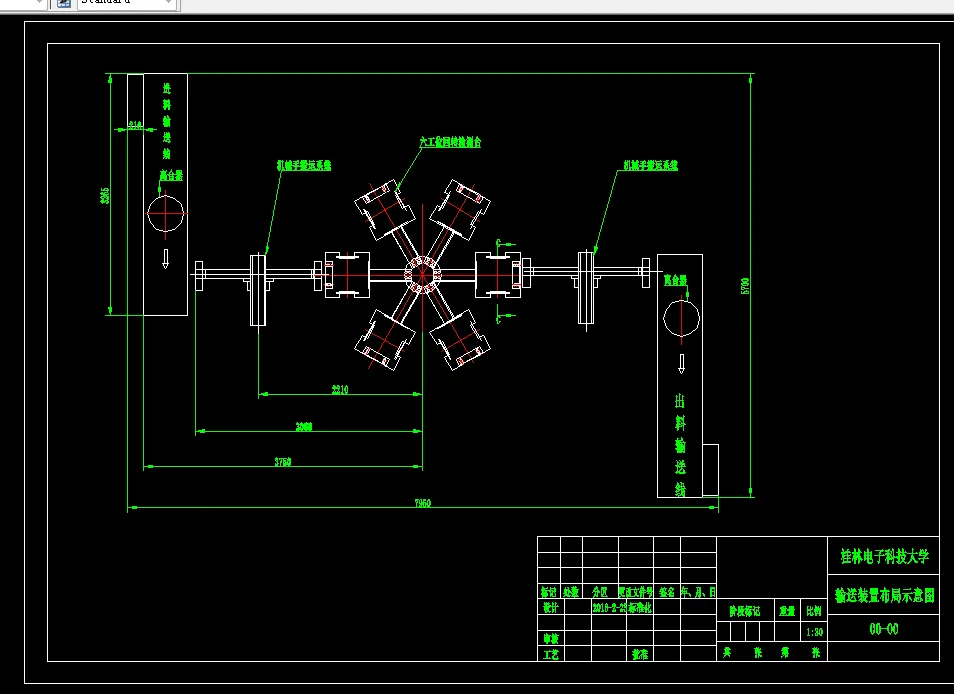The height and width of the screenshot is (694, 954).
Task: Select the upper C section mark
Action: pyautogui.click(x=498, y=243)
